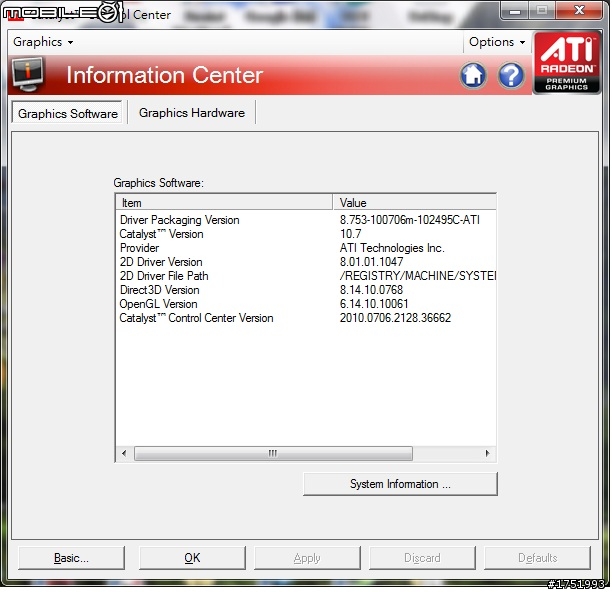612x592 pixels.
Task: Click the Defaults button
Action: 537,558
